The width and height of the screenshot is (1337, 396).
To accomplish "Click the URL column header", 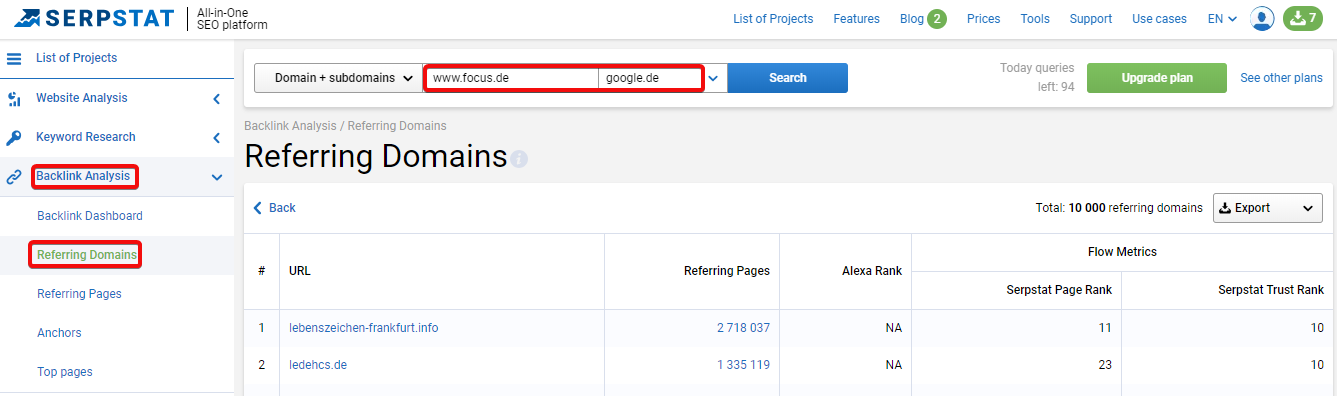I will click(300, 271).
